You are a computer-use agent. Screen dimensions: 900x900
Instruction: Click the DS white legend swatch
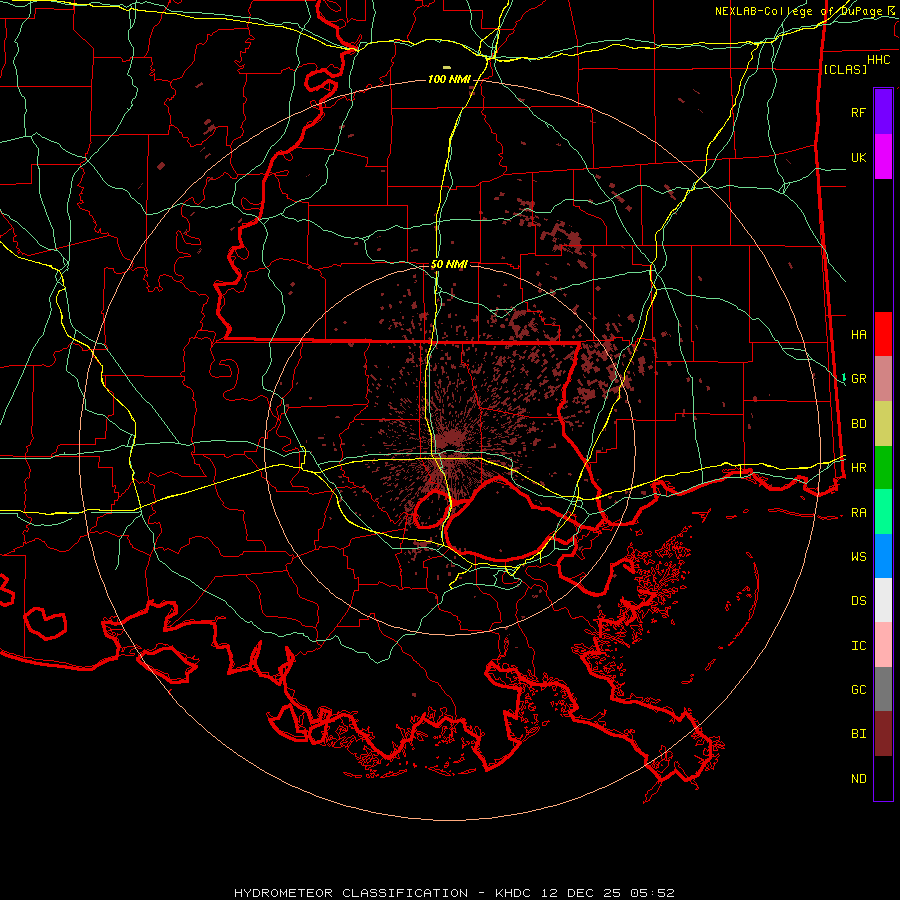point(883,600)
